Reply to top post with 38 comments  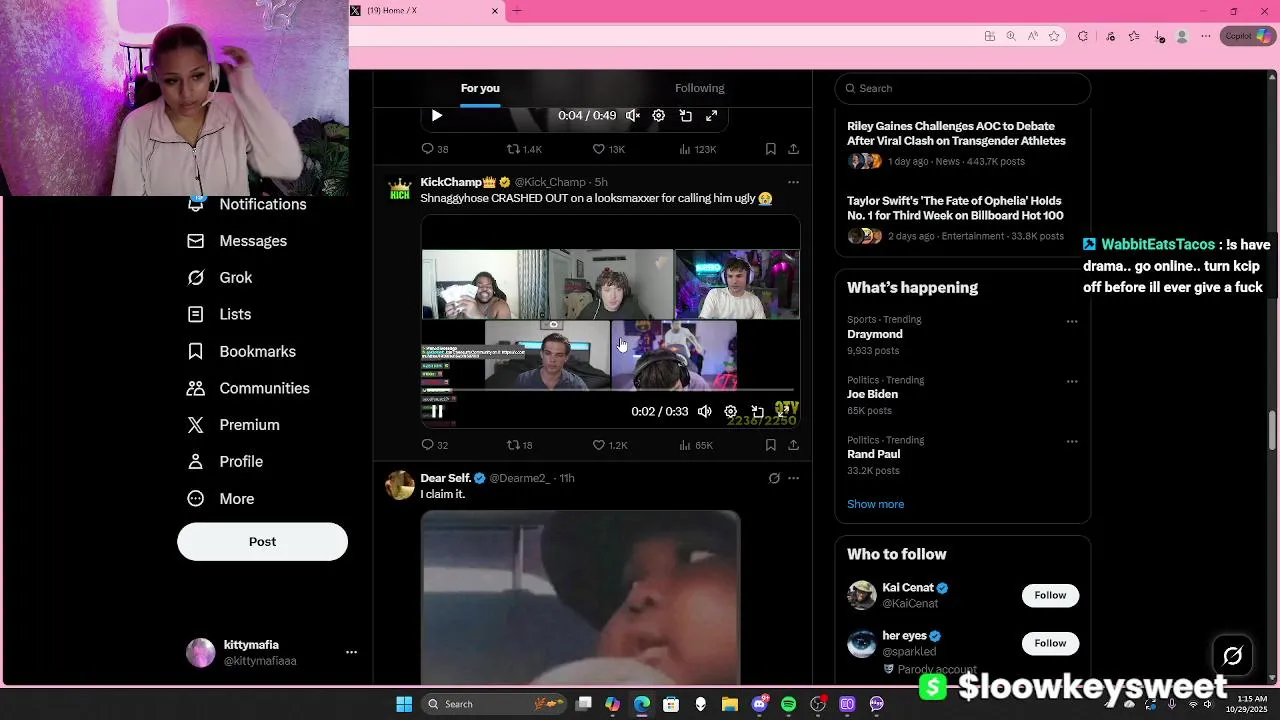(x=434, y=149)
